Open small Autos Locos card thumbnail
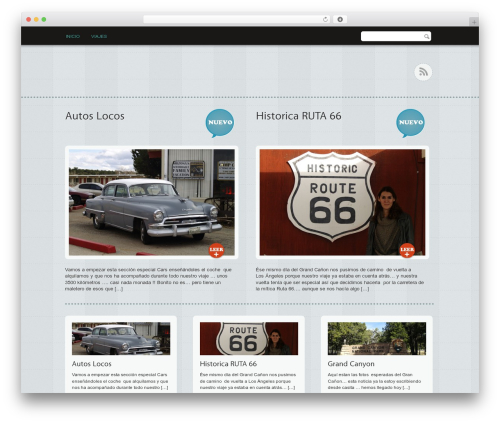Screen dimensions: 500x423 pyautogui.click(x=121, y=338)
